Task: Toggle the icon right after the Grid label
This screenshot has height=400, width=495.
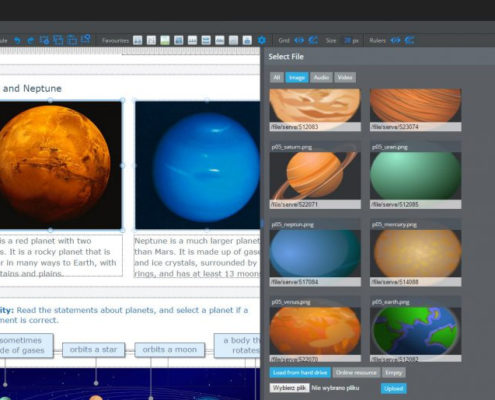Action: (299, 40)
